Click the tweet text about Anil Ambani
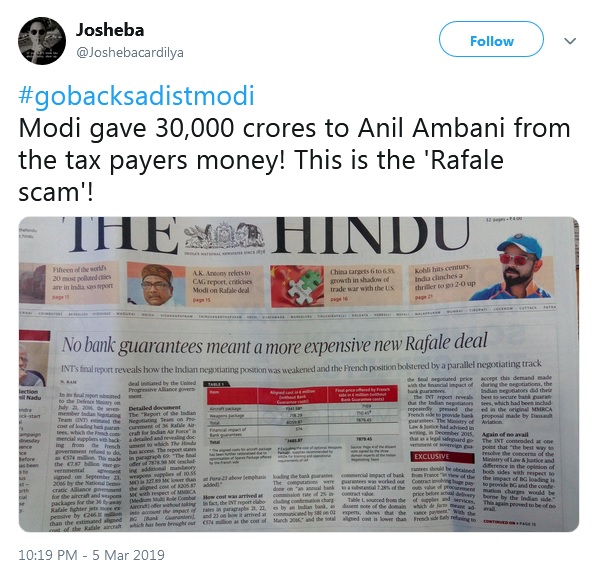Viewport: 601px width, 571px height. [294, 160]
